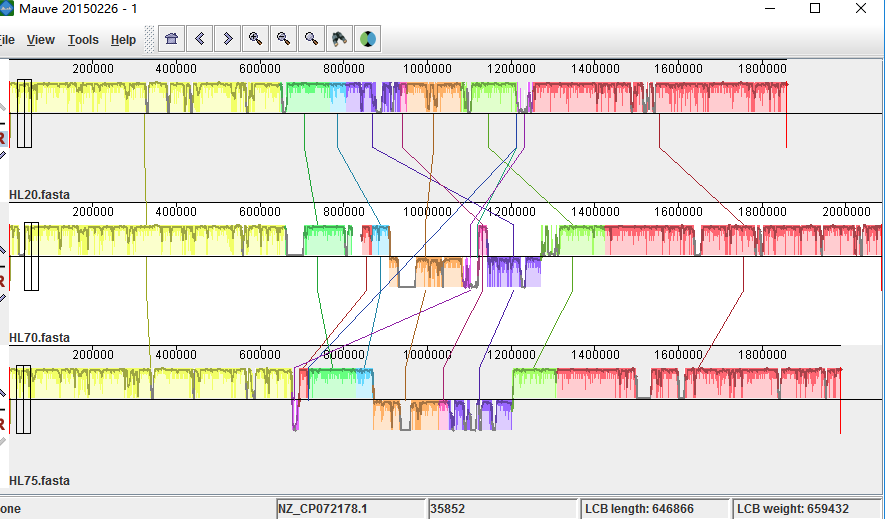
Task: Select the large red LCB block in HL75.fasta
Action: click(x=699, y=384)
